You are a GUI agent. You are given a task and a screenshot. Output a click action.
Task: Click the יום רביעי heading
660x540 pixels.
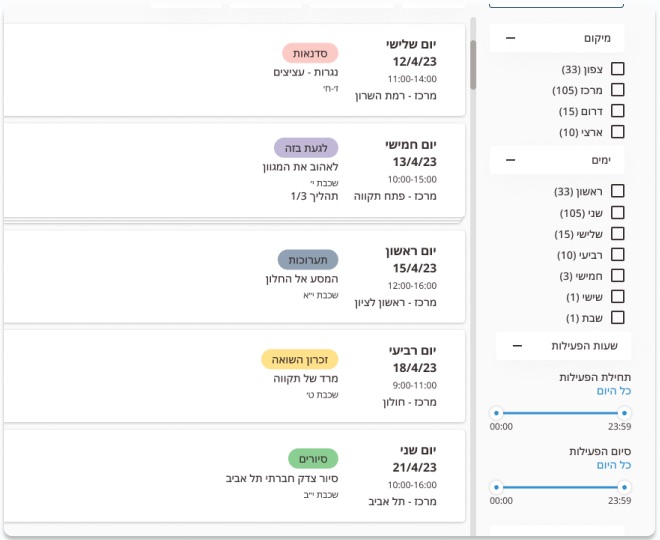click(x=413, y=351)
